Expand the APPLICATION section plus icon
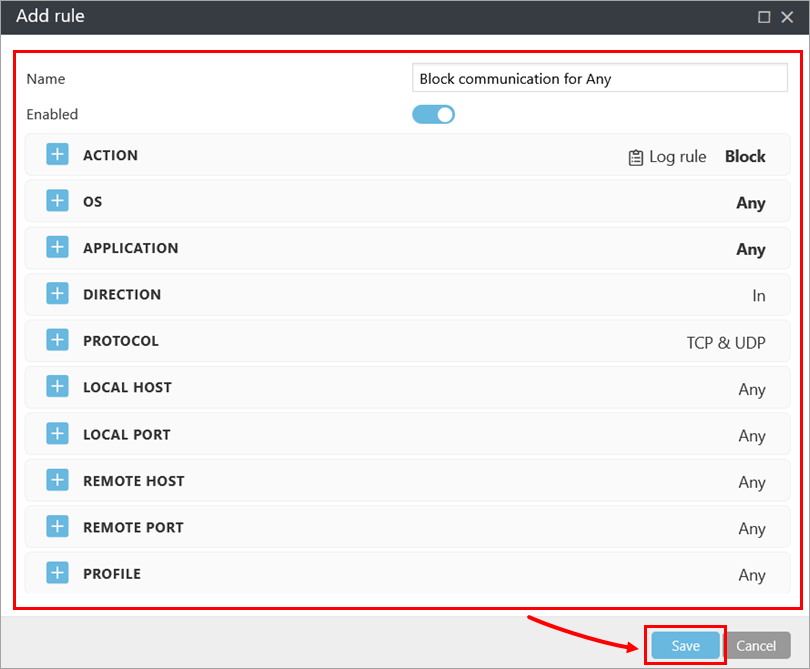 [x=58, y=247]
